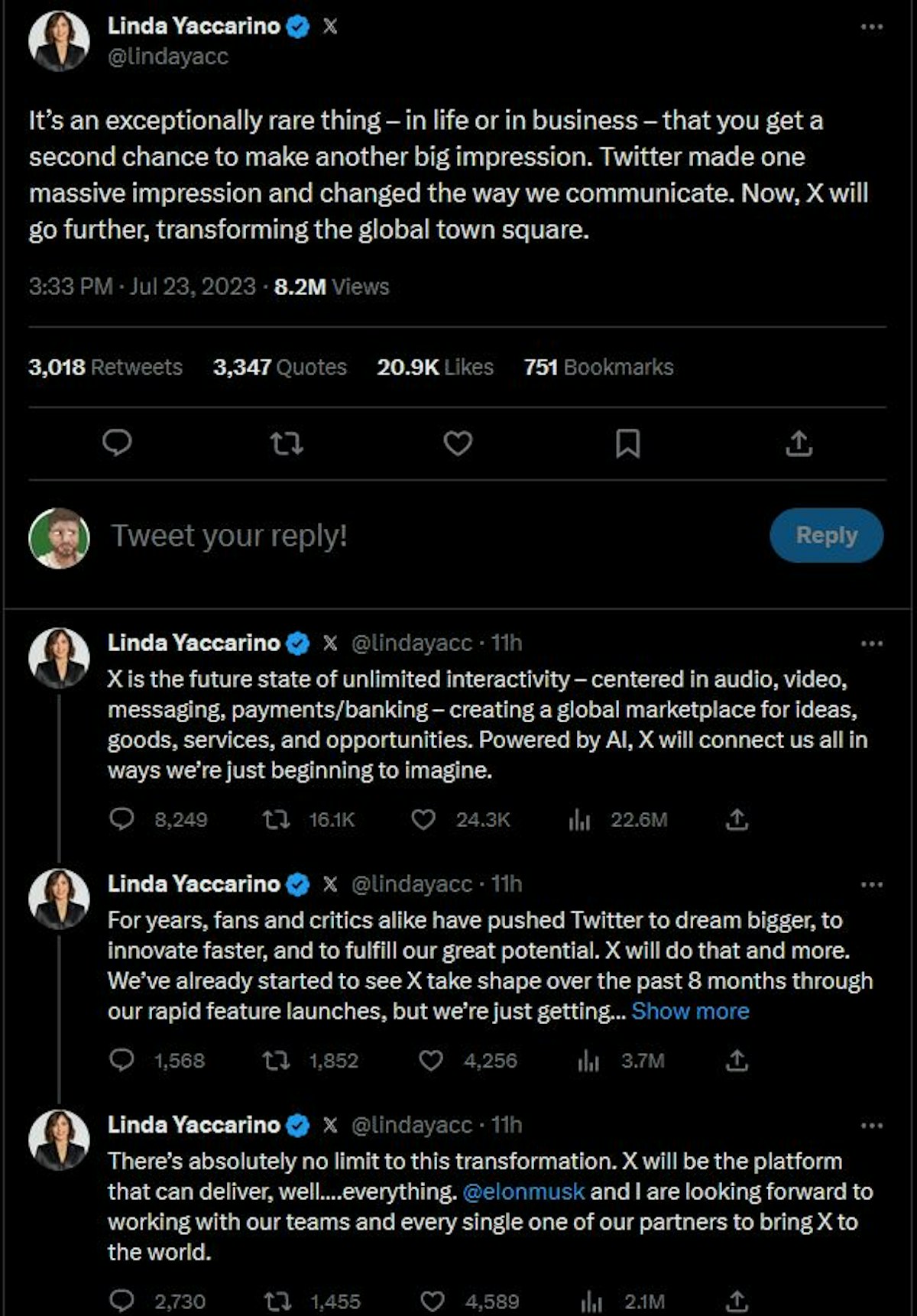Open Linda Yaccarino's avatar on main tweet
This screenshot has width=917, height=1316.
click(59, 41)
